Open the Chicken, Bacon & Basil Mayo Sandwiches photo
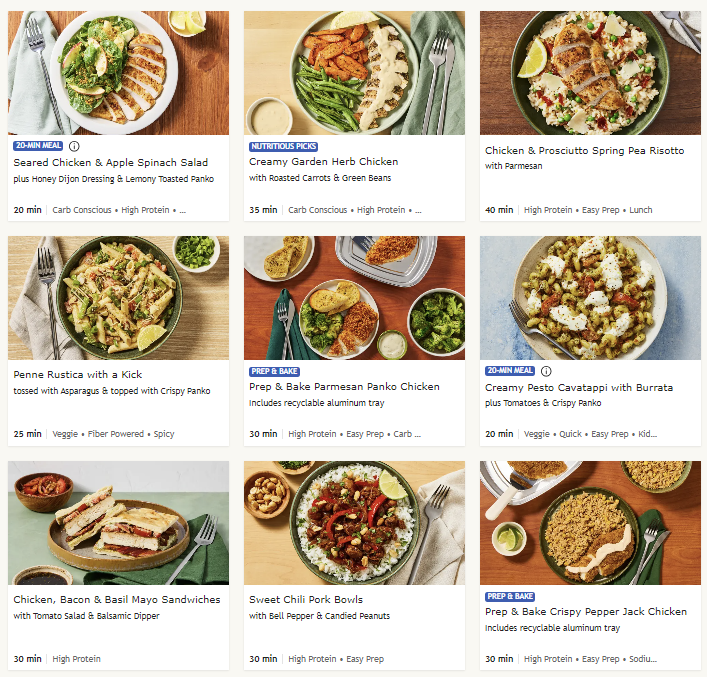707x677 pixels. 118,522
